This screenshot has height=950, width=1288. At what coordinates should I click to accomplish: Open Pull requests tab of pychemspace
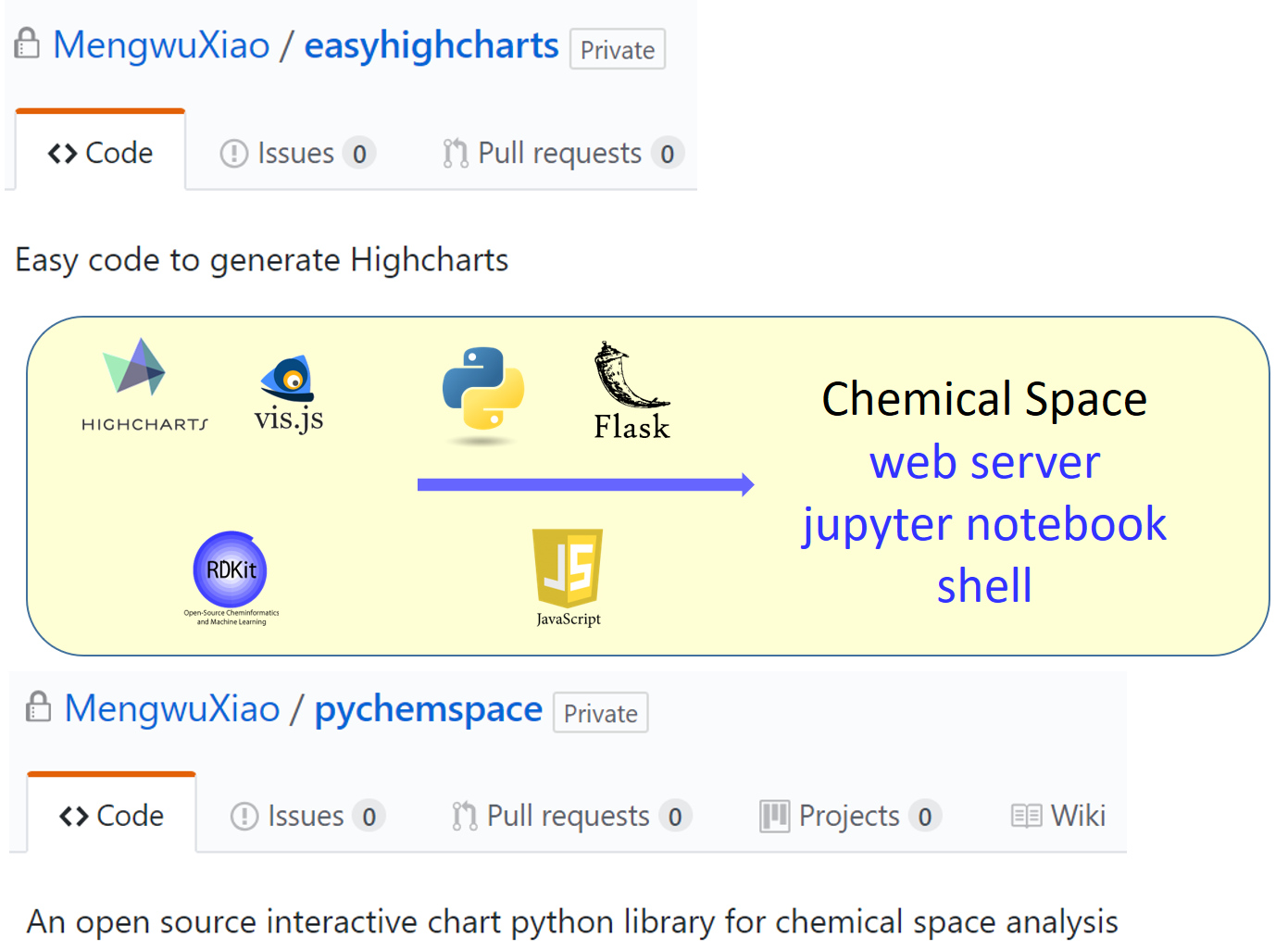tap(568, 816)
